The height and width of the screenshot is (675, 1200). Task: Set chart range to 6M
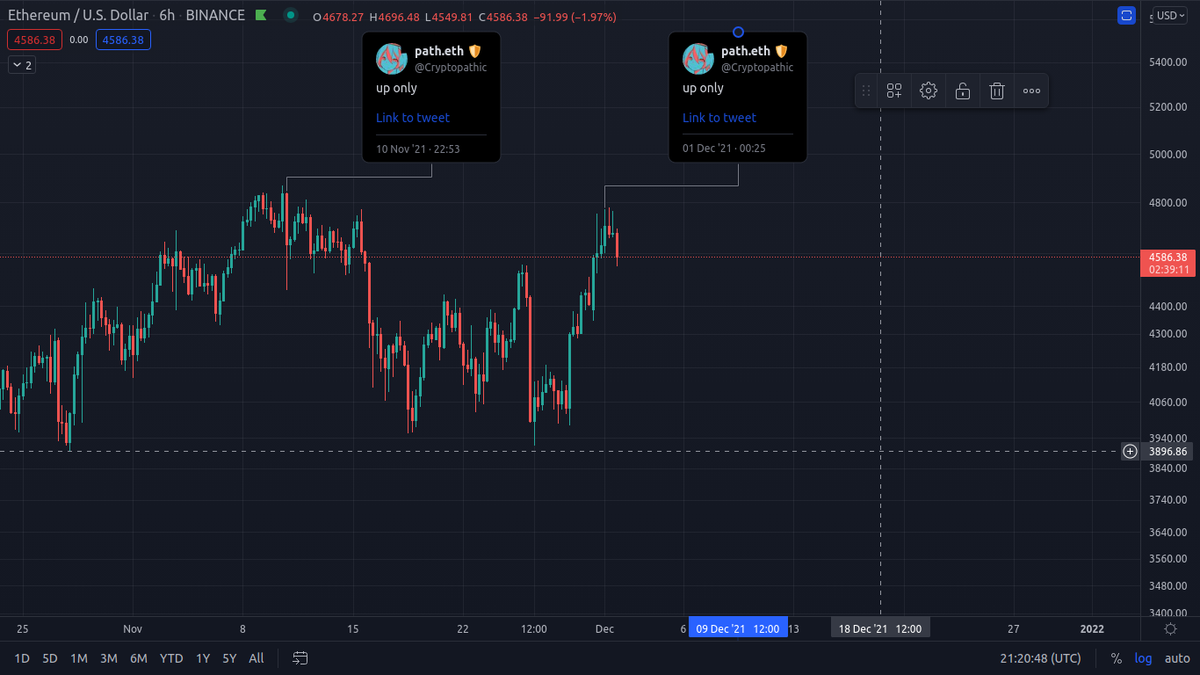pyautogui.click(x=139, y=658)
